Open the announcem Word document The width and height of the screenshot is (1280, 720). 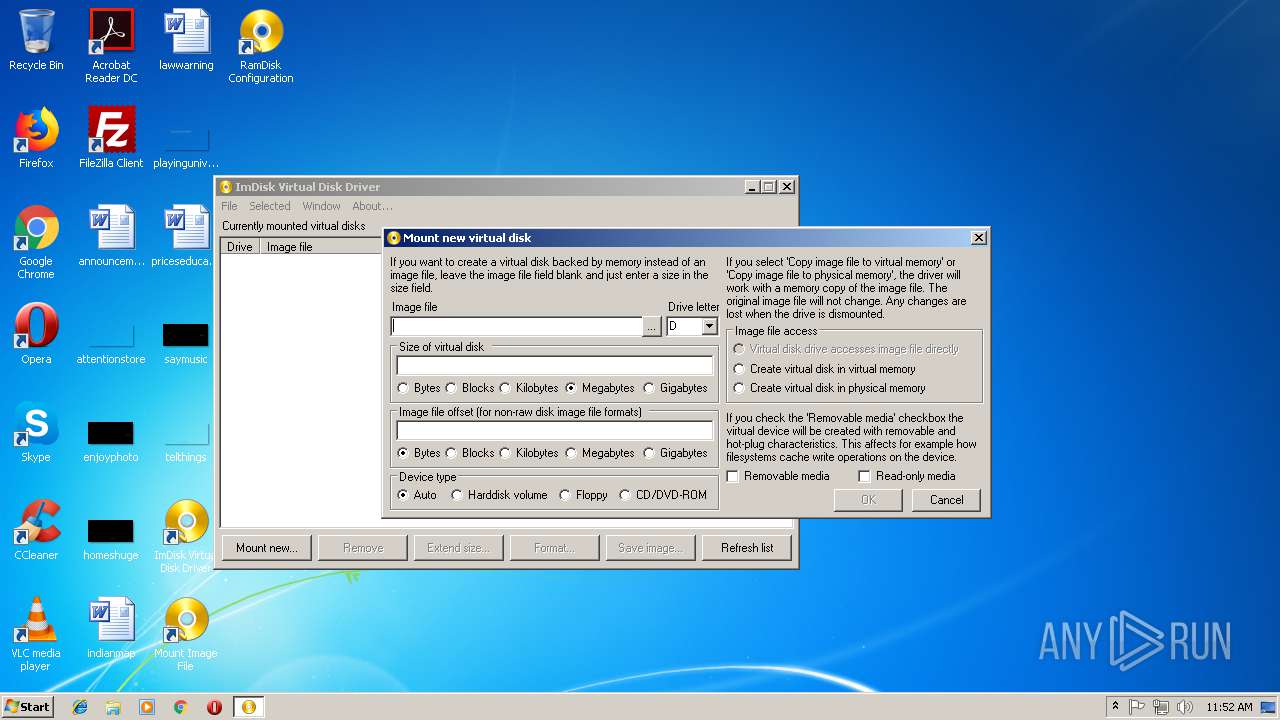(111, 236)
